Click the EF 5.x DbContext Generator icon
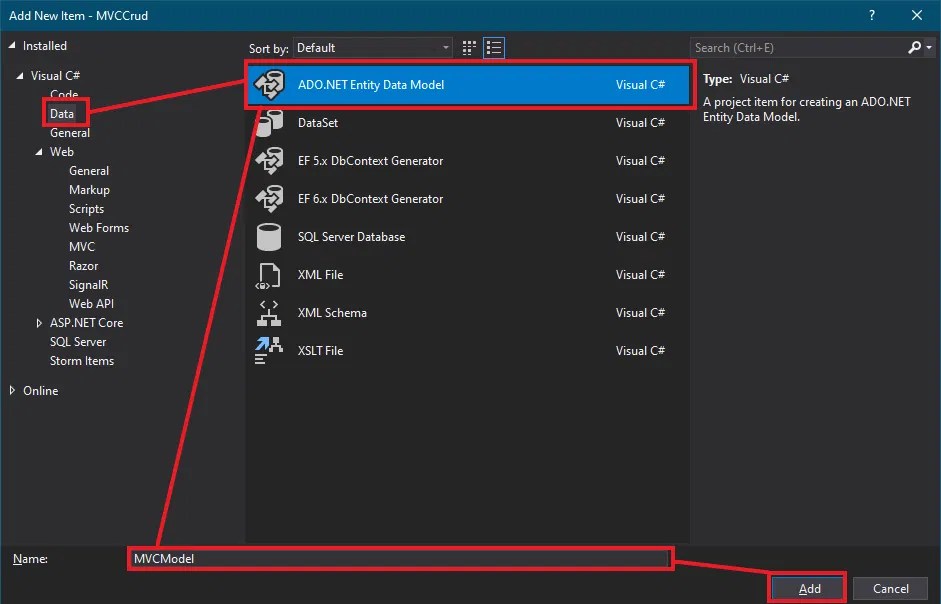941x604 pixels. click(x=269, y=161)
